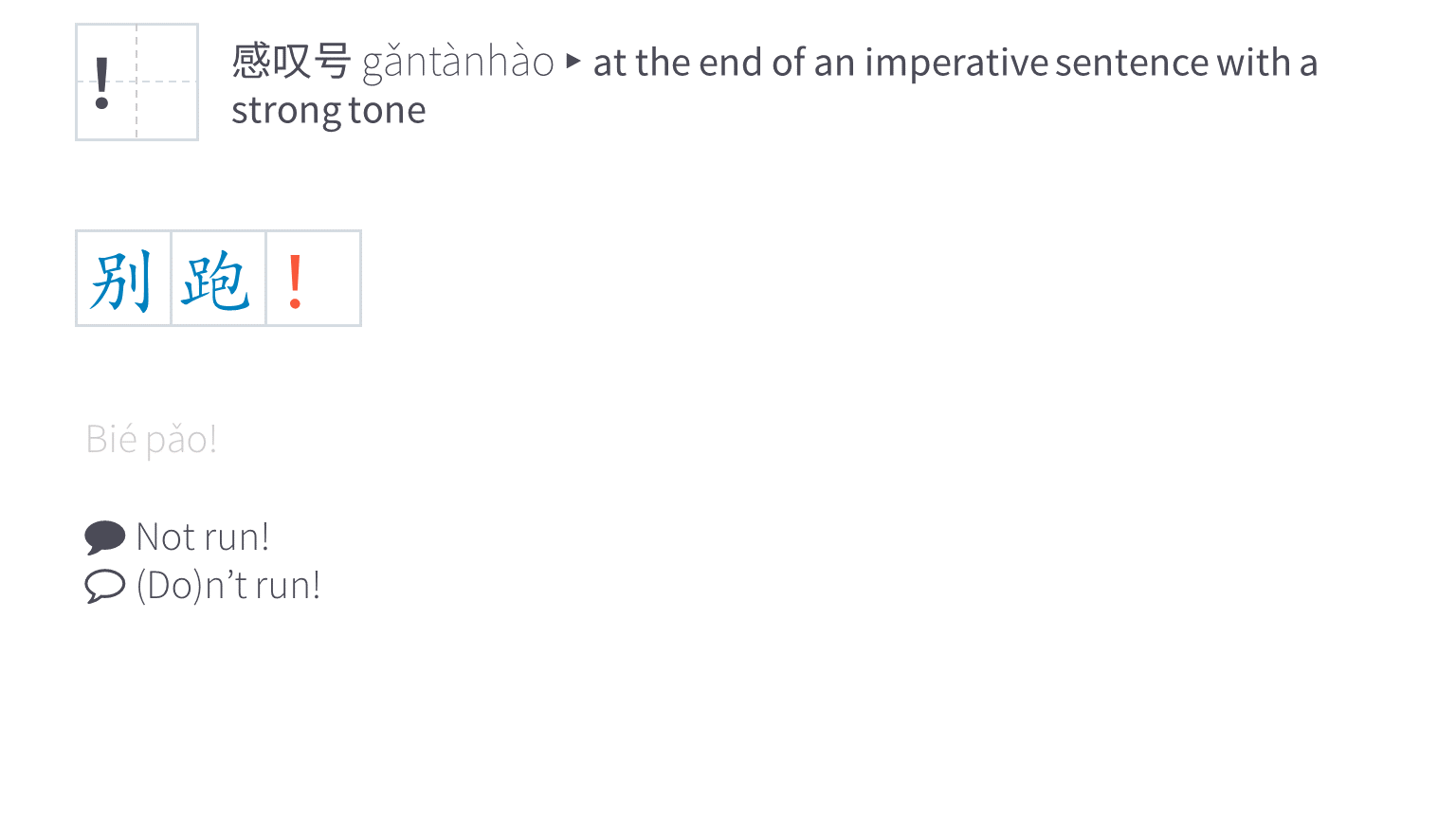Viewport: 1456px width, 819px height.
Task: Click the faded pinyin Bié pǎo!
Action: (152, 440)
